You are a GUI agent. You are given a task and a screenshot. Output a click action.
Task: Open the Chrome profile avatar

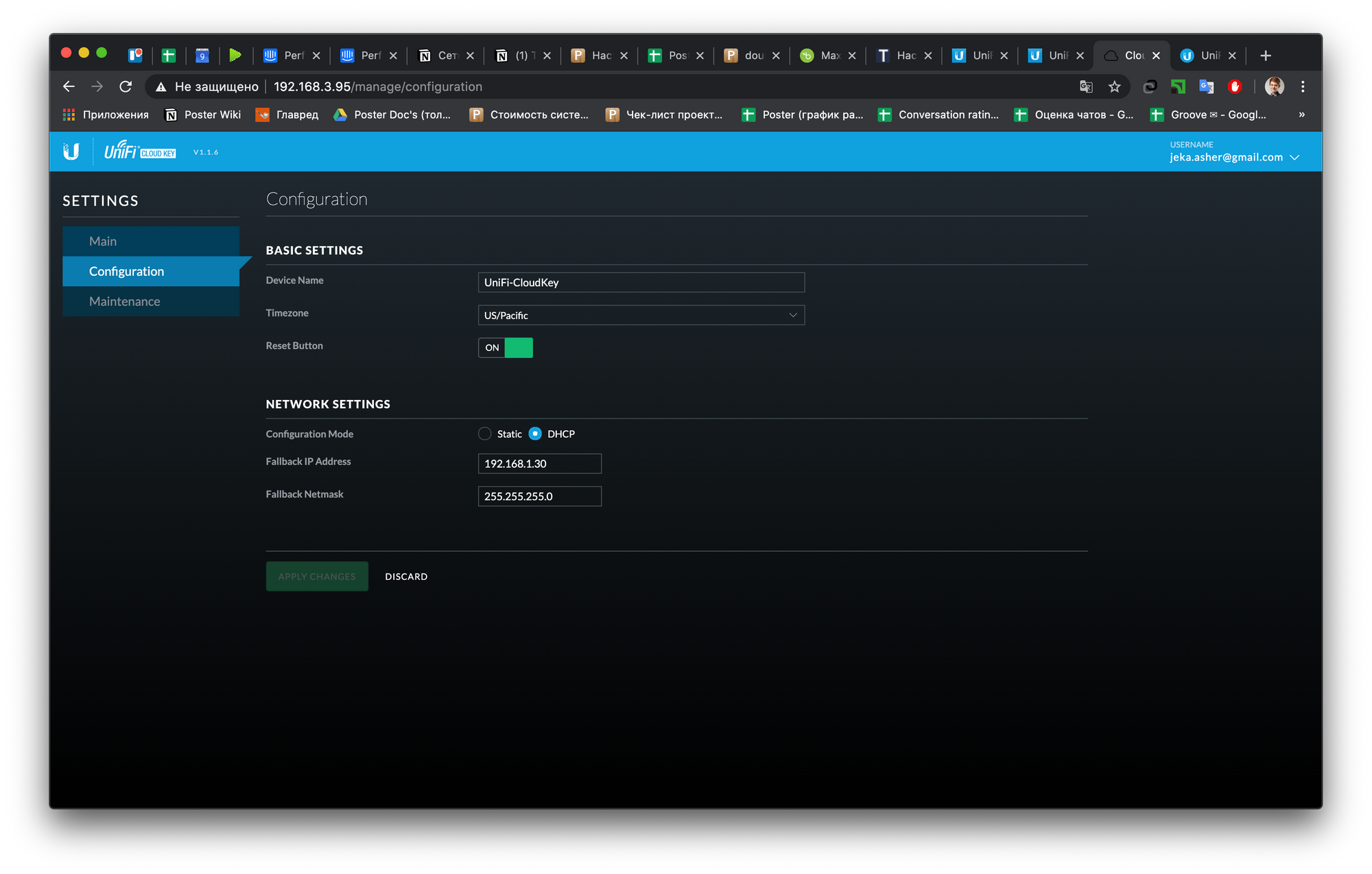click(x=1274, y=86)
